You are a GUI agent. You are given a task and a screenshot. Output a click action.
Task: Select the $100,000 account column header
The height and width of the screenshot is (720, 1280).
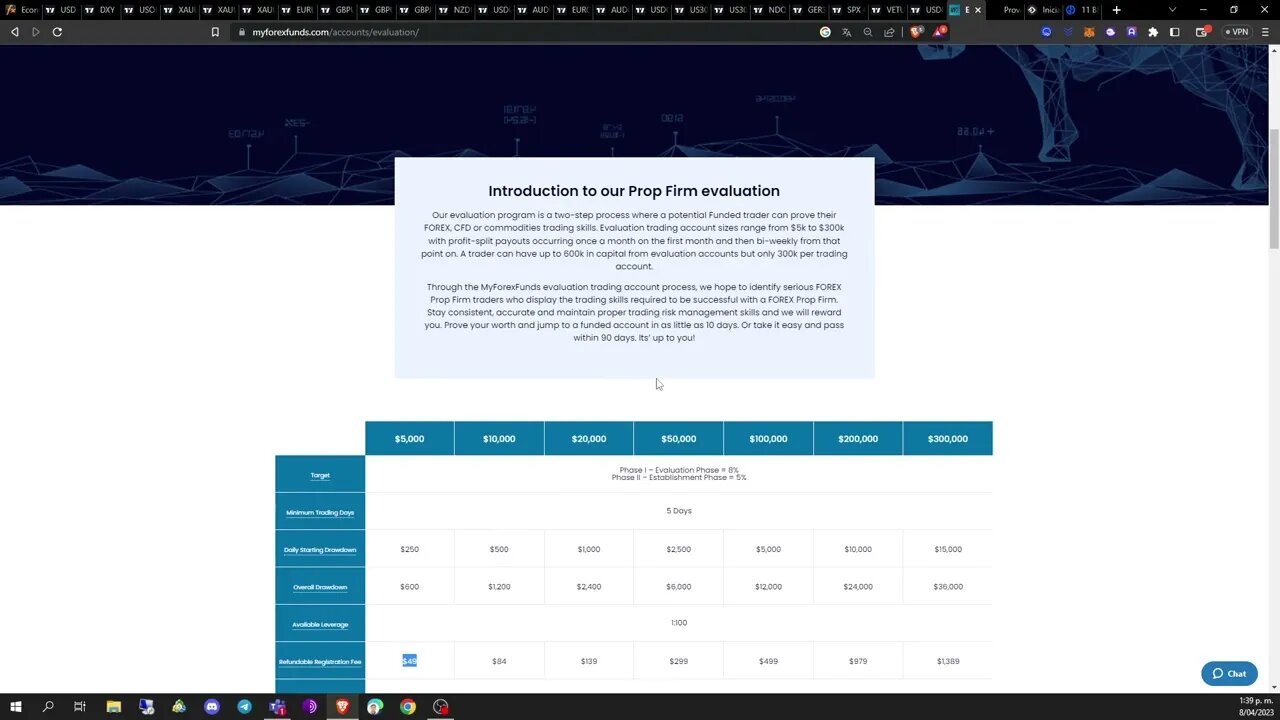point(768,438)
